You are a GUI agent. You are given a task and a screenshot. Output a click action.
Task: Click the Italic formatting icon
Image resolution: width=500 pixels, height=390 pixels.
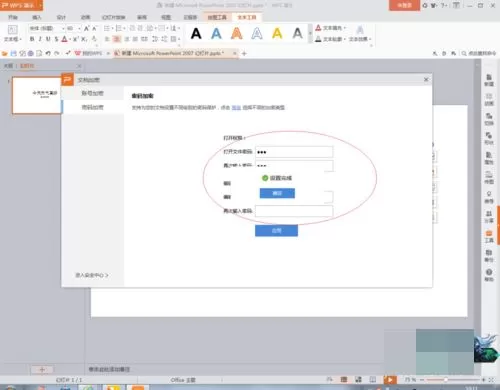coord(40,39)
